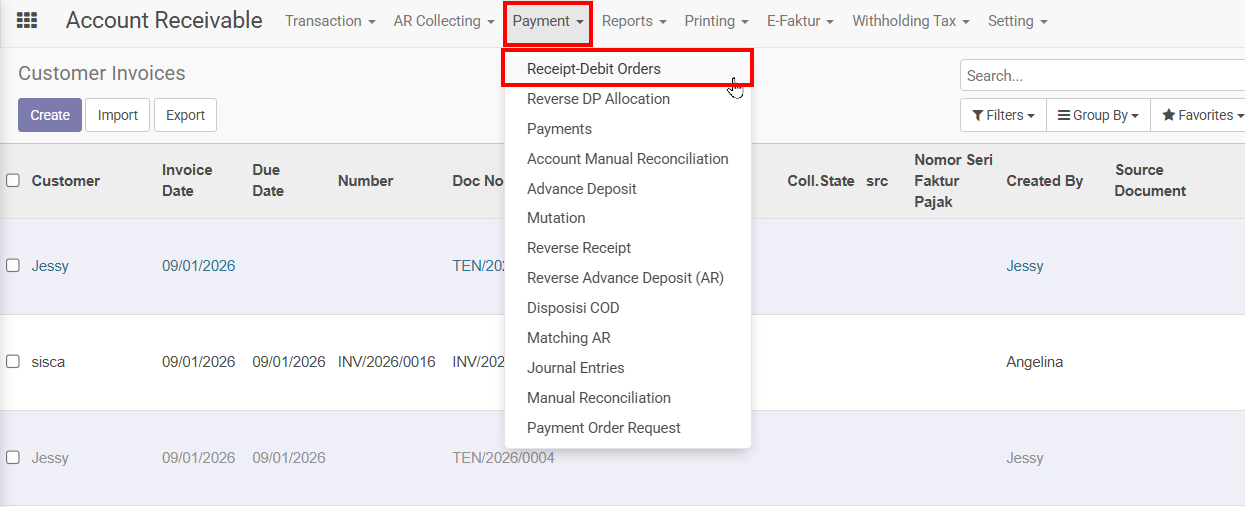
Task: Expand the Filters dropdown
Action: click(1003, 115)
